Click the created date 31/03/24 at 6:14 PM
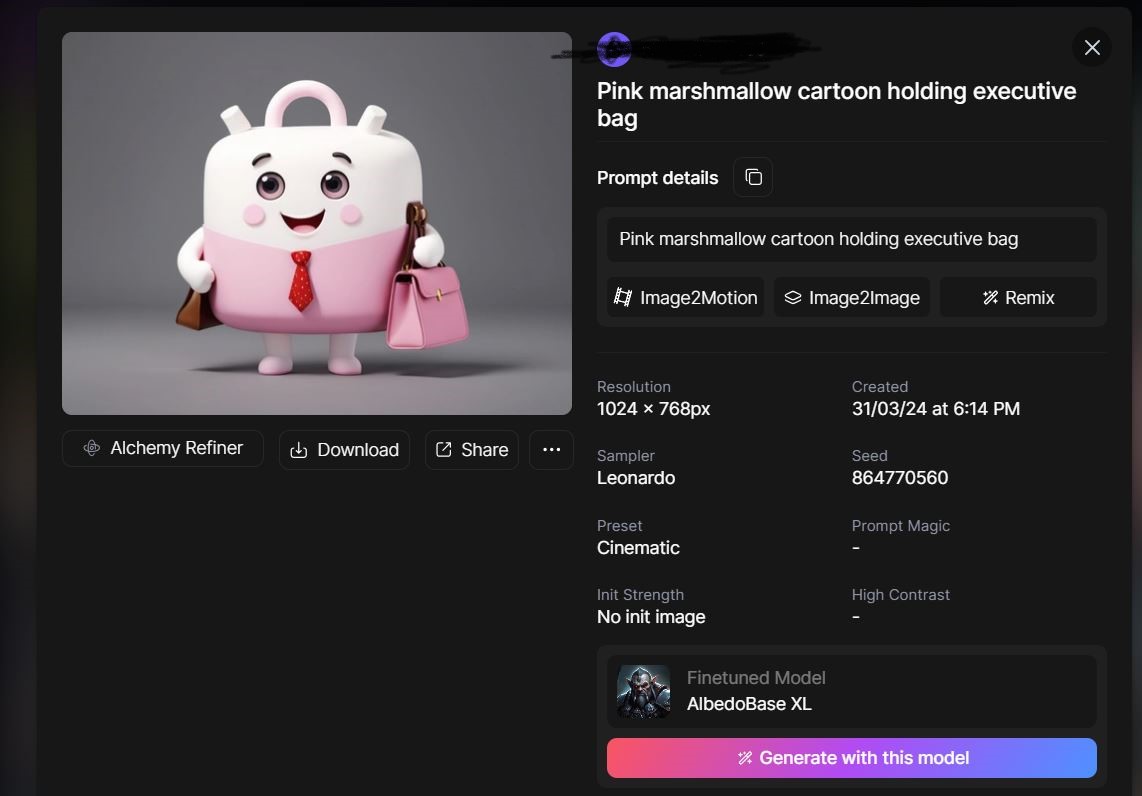Viewport: 1142px width, 796px height. click(935, 409)
